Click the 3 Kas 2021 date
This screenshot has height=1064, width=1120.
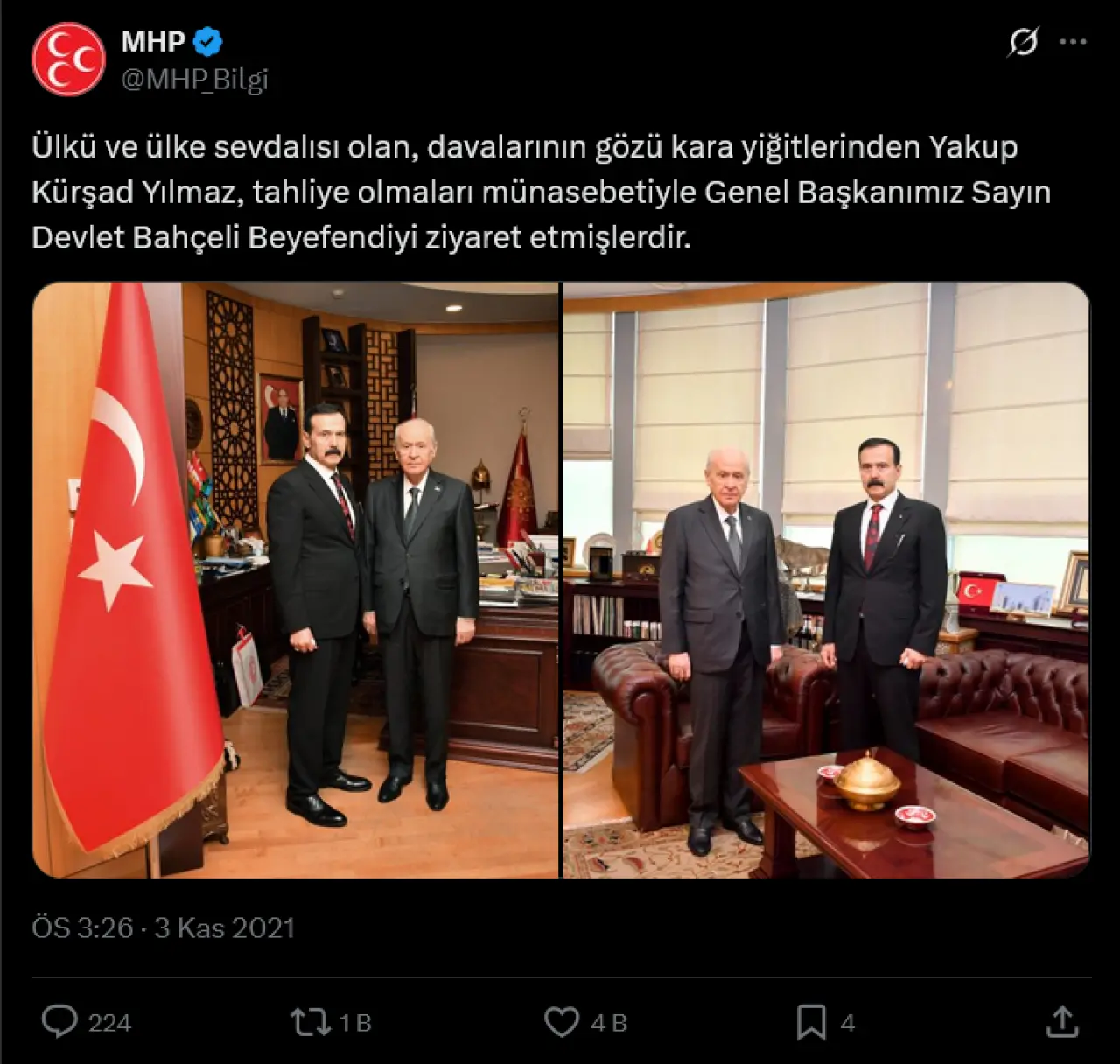click(x=225, y=927)
